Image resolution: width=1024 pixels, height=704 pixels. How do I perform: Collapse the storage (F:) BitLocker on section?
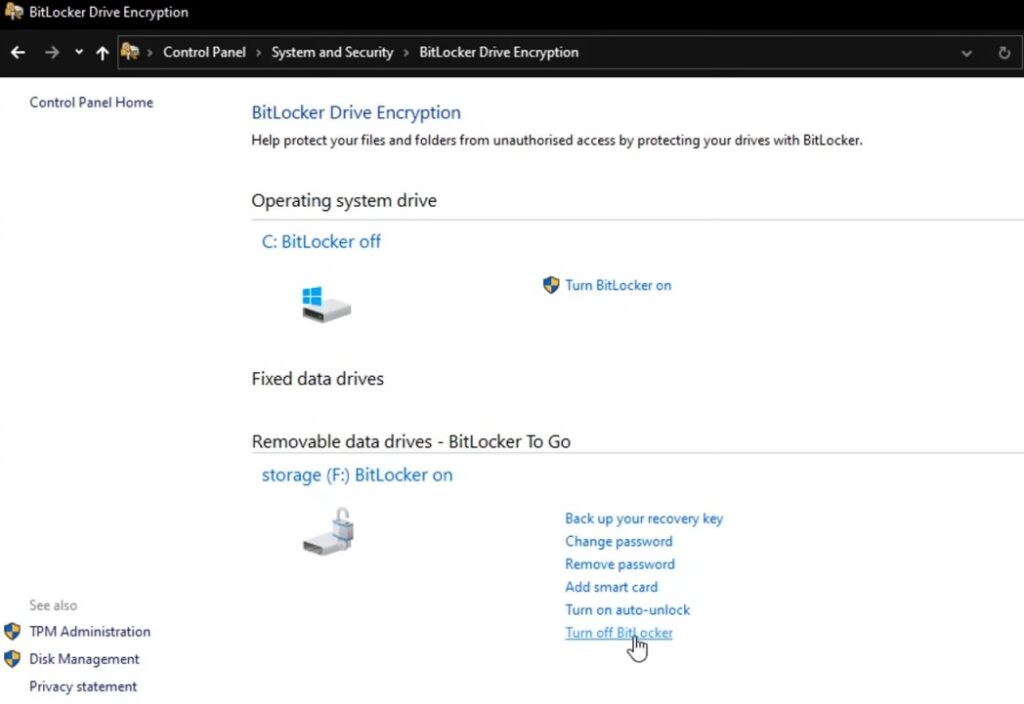(357, 475)
